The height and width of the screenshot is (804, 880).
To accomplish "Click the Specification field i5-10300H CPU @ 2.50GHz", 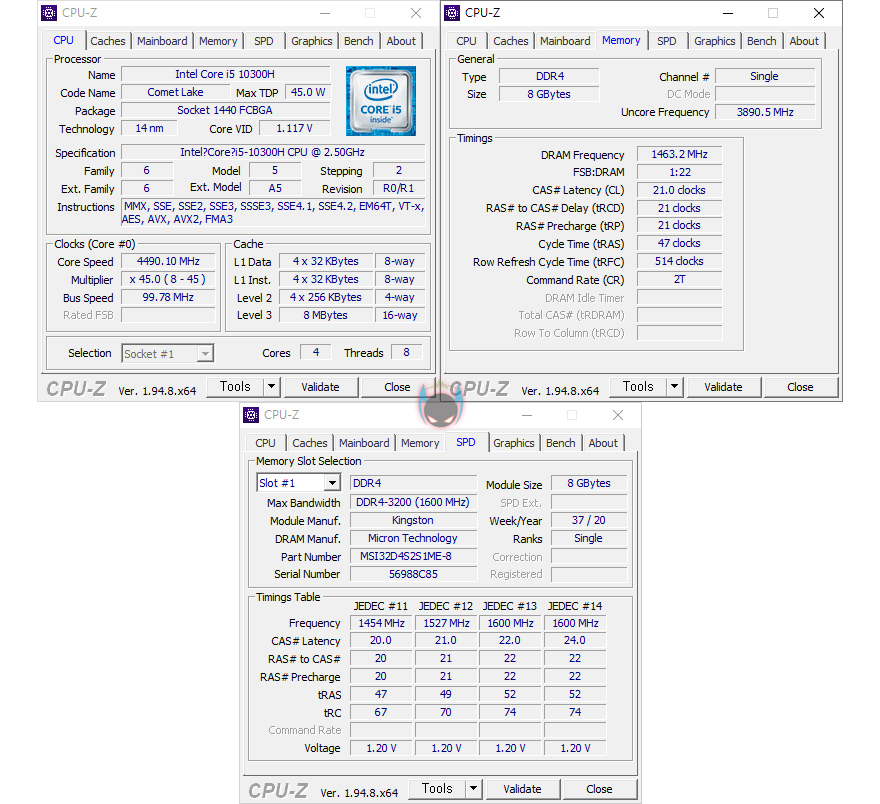I will pos(273,152).
